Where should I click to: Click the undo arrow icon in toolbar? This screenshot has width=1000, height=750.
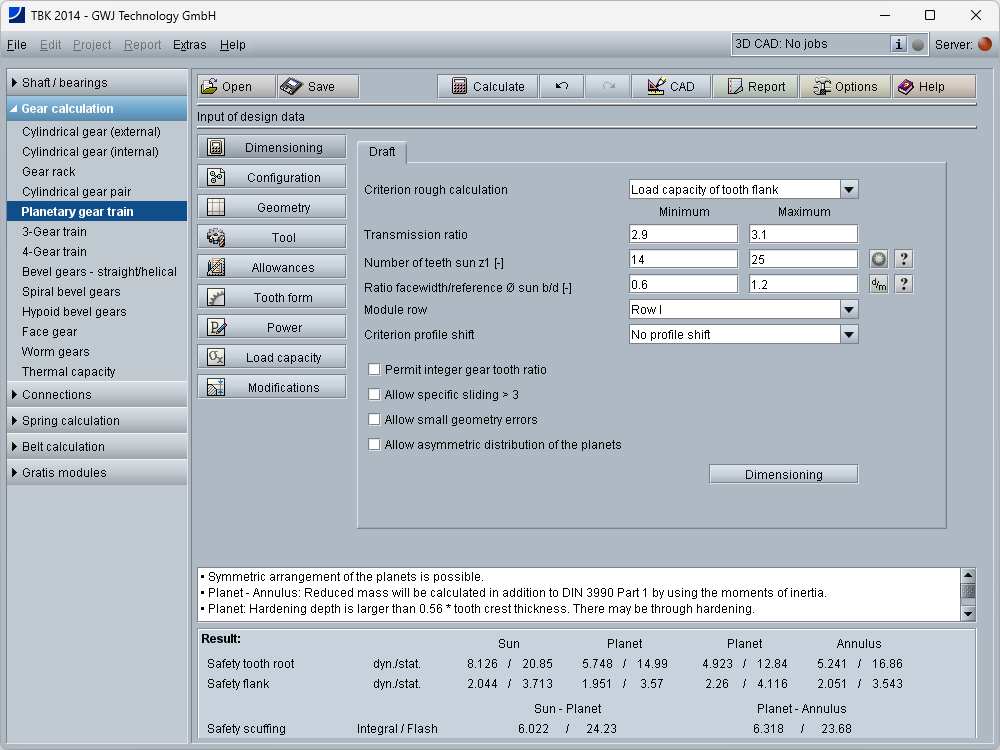(562, 87)
